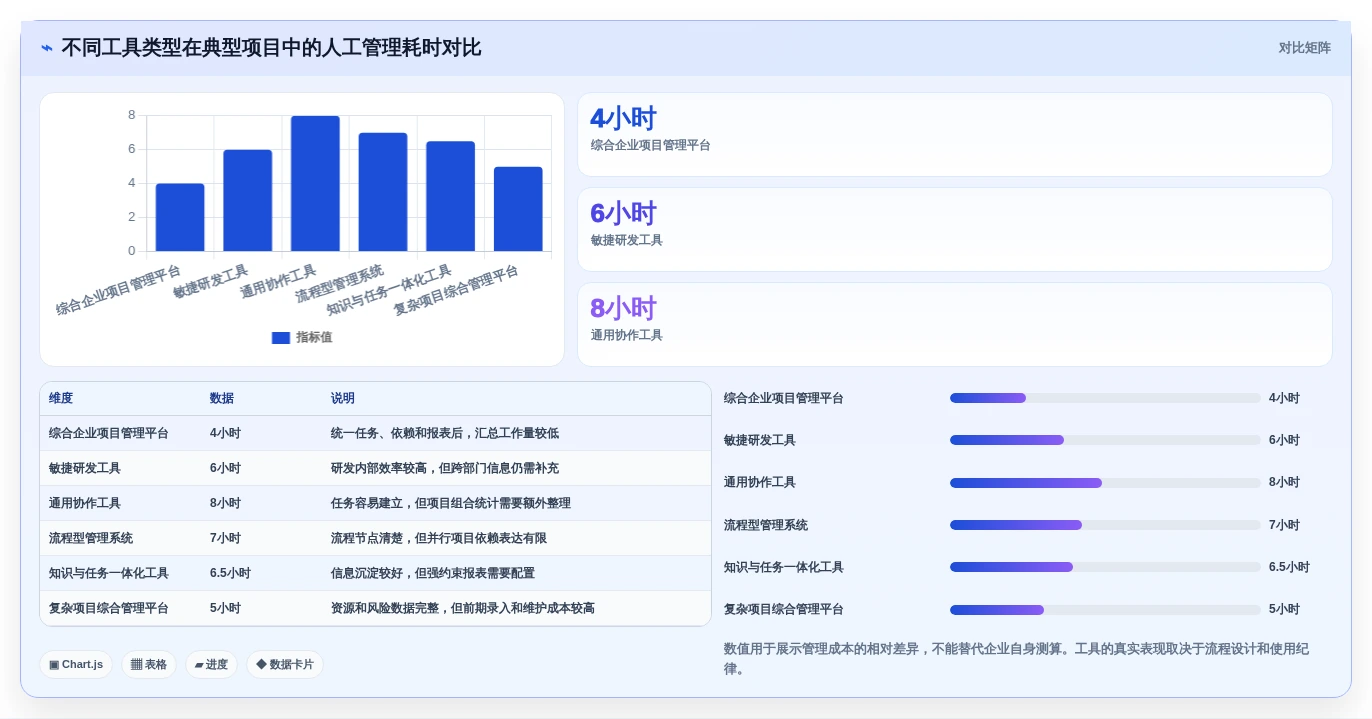Click description 流程节点清楚，但并行项目依赖表达有限

click(x=439, y=538)
